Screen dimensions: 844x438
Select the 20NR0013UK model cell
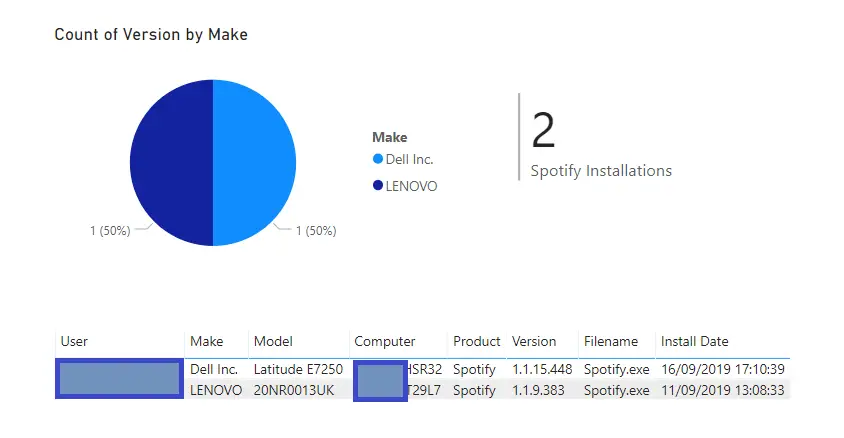(x=294, y=390)
